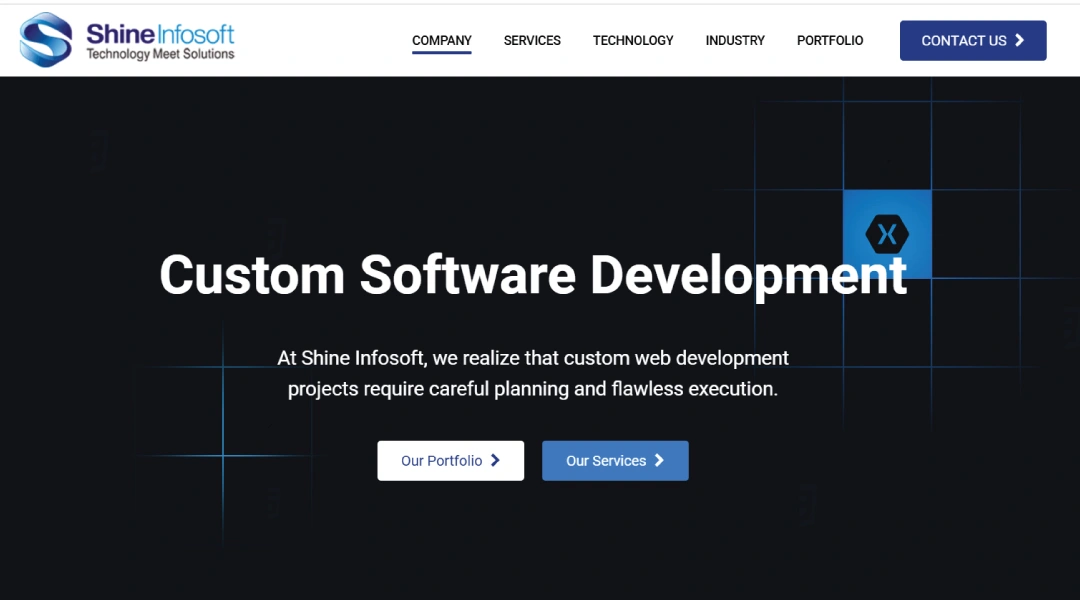
Task: Switch to the INDUSTRY section
Action: click(735, 40)
